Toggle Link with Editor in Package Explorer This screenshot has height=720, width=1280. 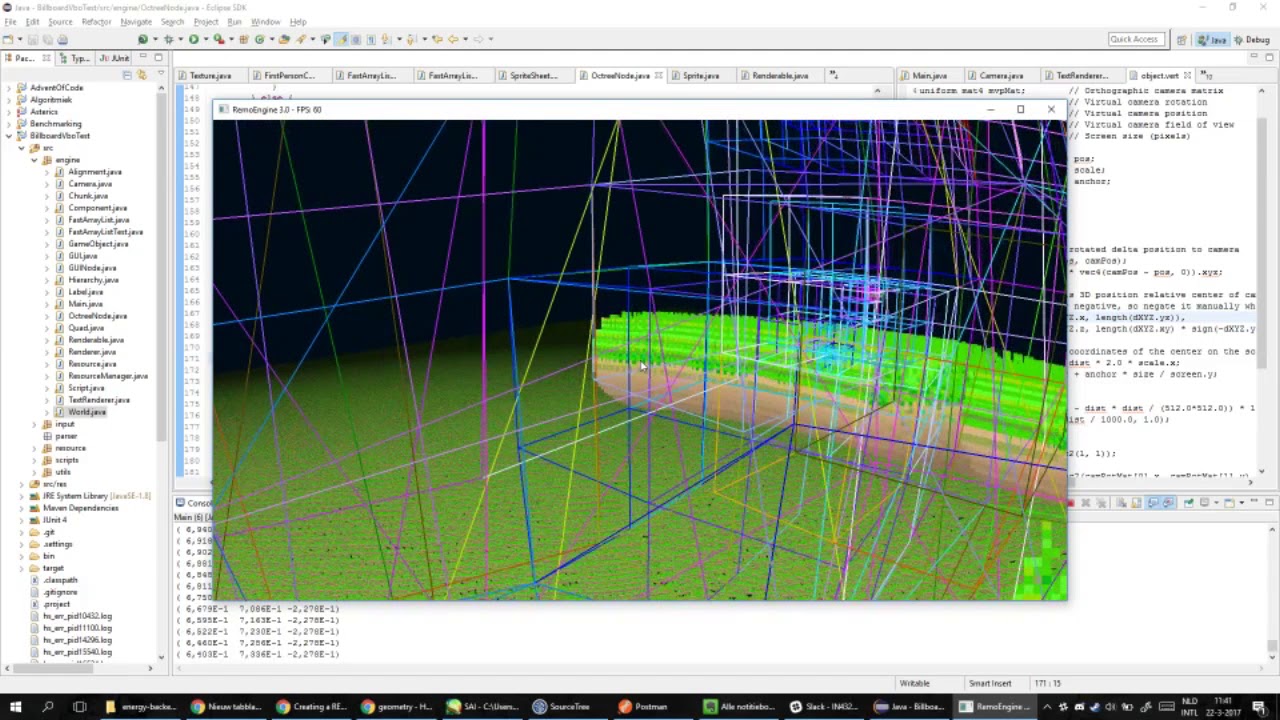[x=141, y=76]
